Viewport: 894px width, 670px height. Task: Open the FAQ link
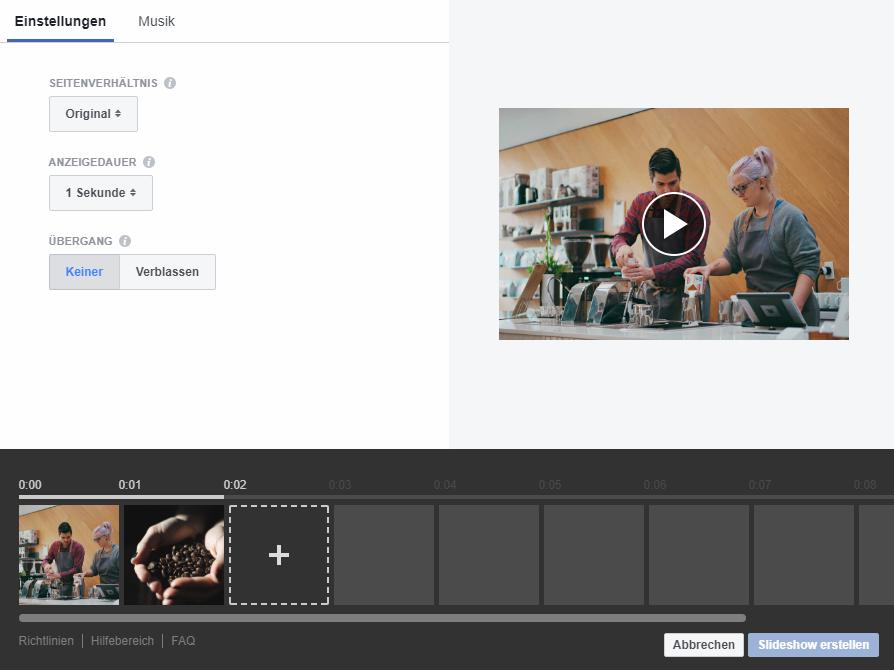tap(183, 641)
